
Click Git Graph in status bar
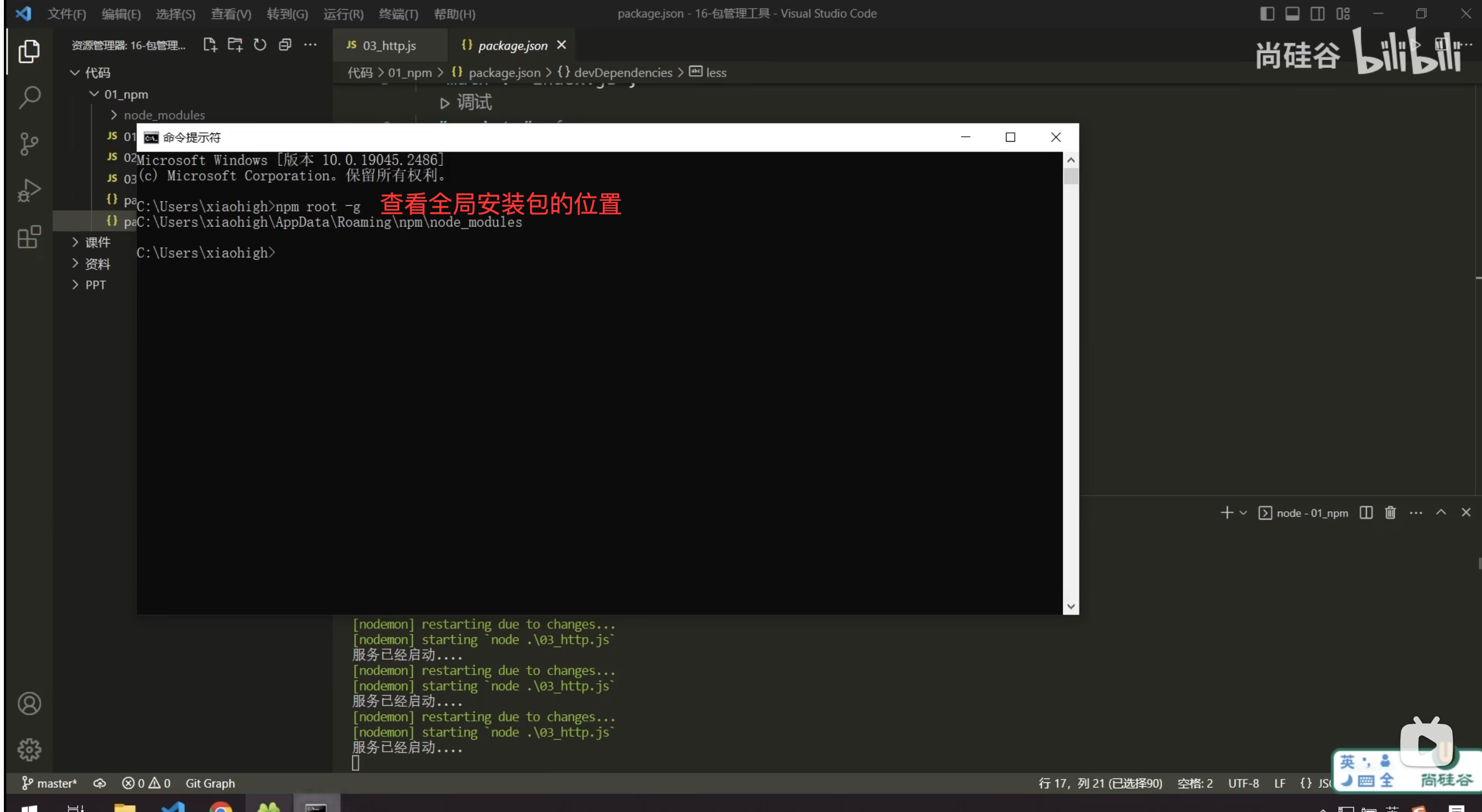tap(210, 783)
